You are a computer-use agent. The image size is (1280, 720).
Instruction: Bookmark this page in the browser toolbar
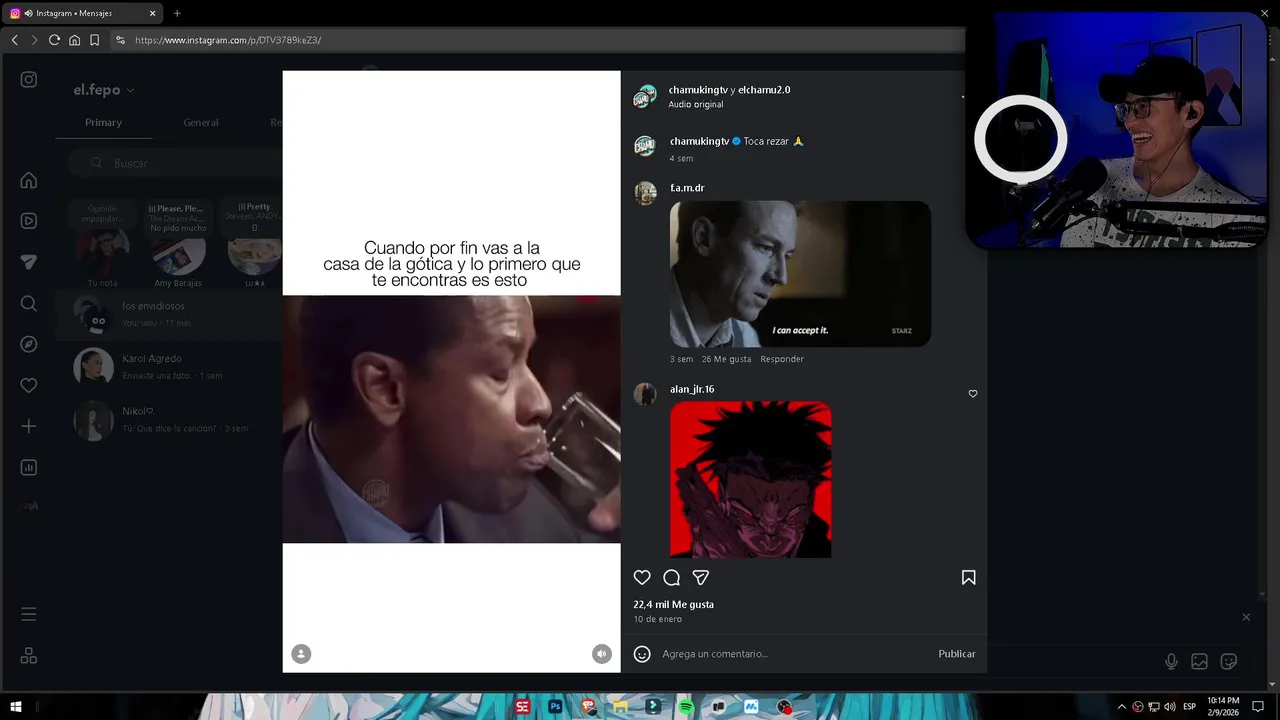94,40
